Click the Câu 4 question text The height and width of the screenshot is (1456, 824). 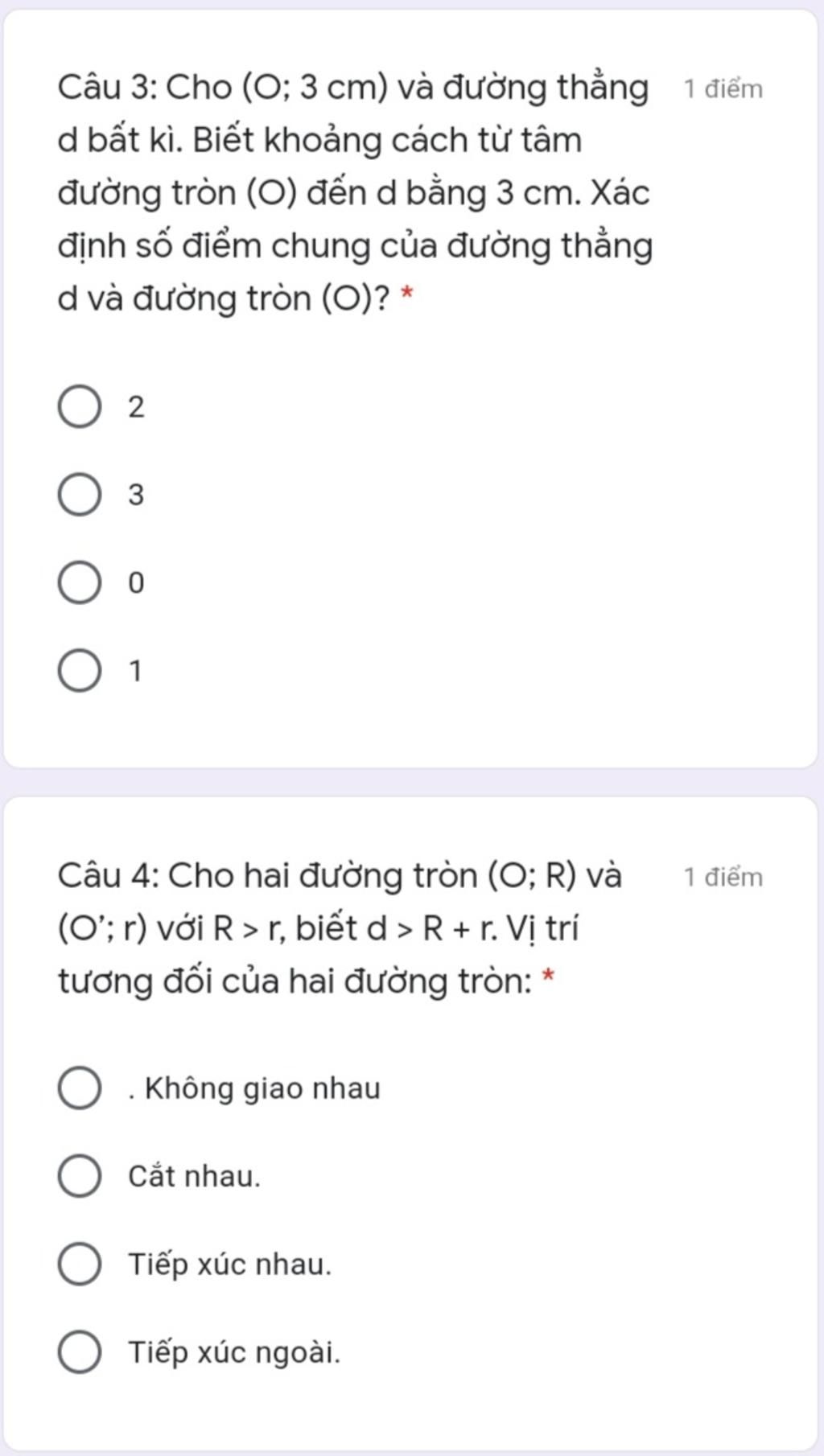[x=340, y=928]
